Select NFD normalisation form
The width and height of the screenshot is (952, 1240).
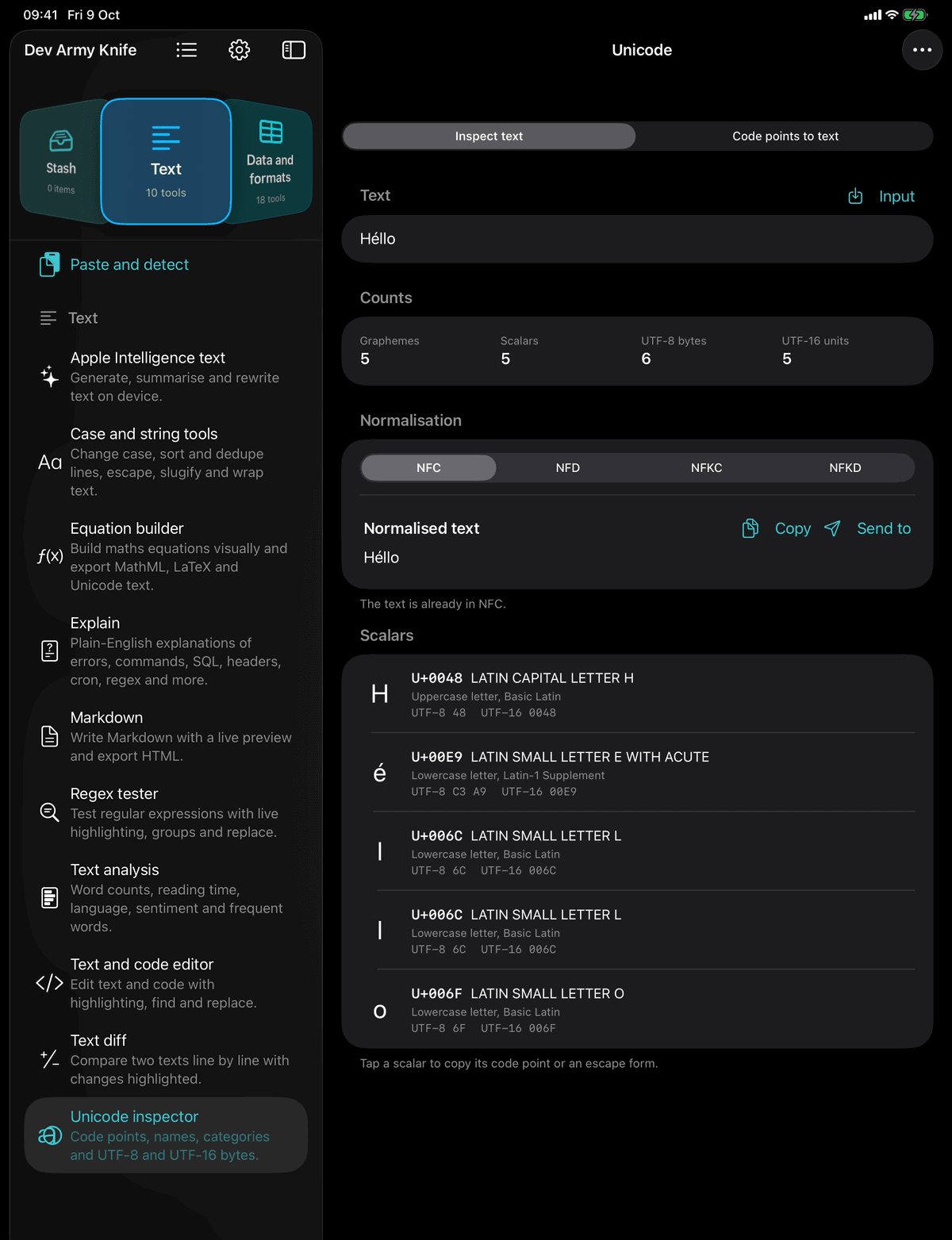point(568,468)
